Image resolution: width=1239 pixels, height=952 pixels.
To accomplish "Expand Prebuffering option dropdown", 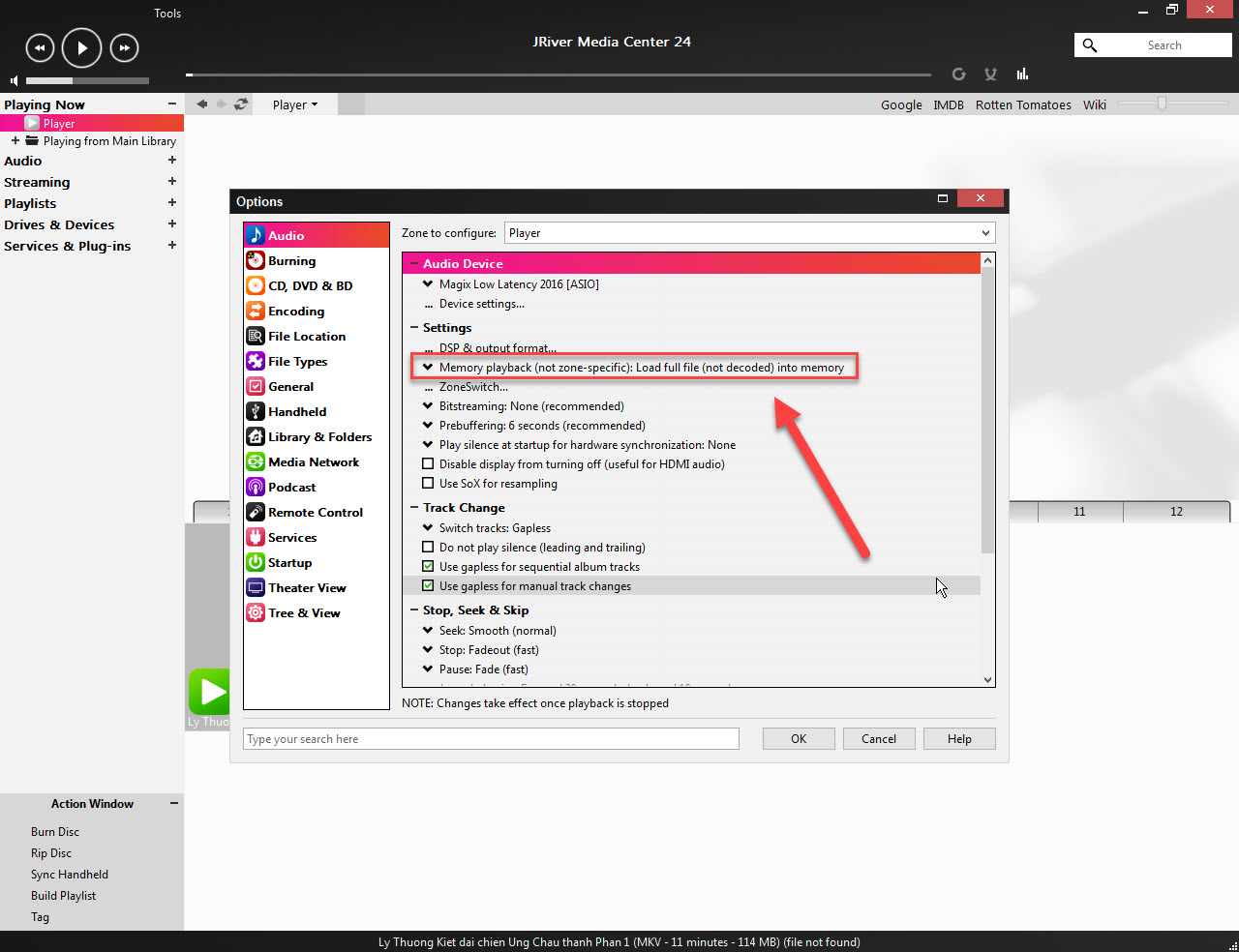I will pos(428,426).
